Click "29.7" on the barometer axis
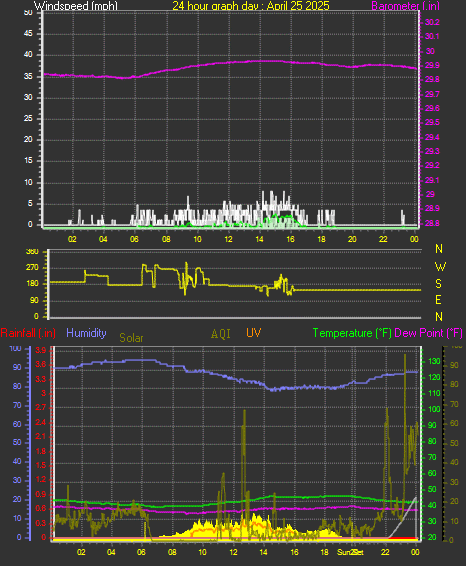The width and height of the screenshot is (466, 566). pyautogui.click(x=432, y=94)
